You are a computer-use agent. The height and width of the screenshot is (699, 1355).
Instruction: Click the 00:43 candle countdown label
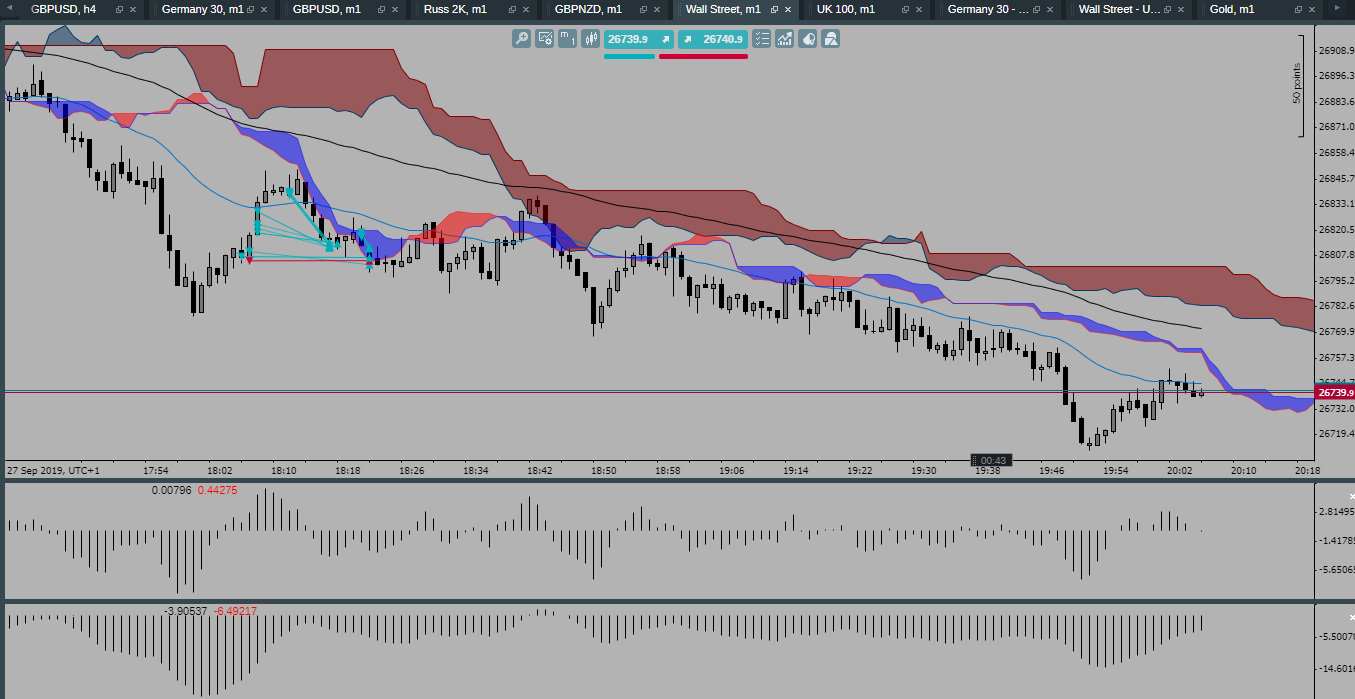(x=992, y=460)
